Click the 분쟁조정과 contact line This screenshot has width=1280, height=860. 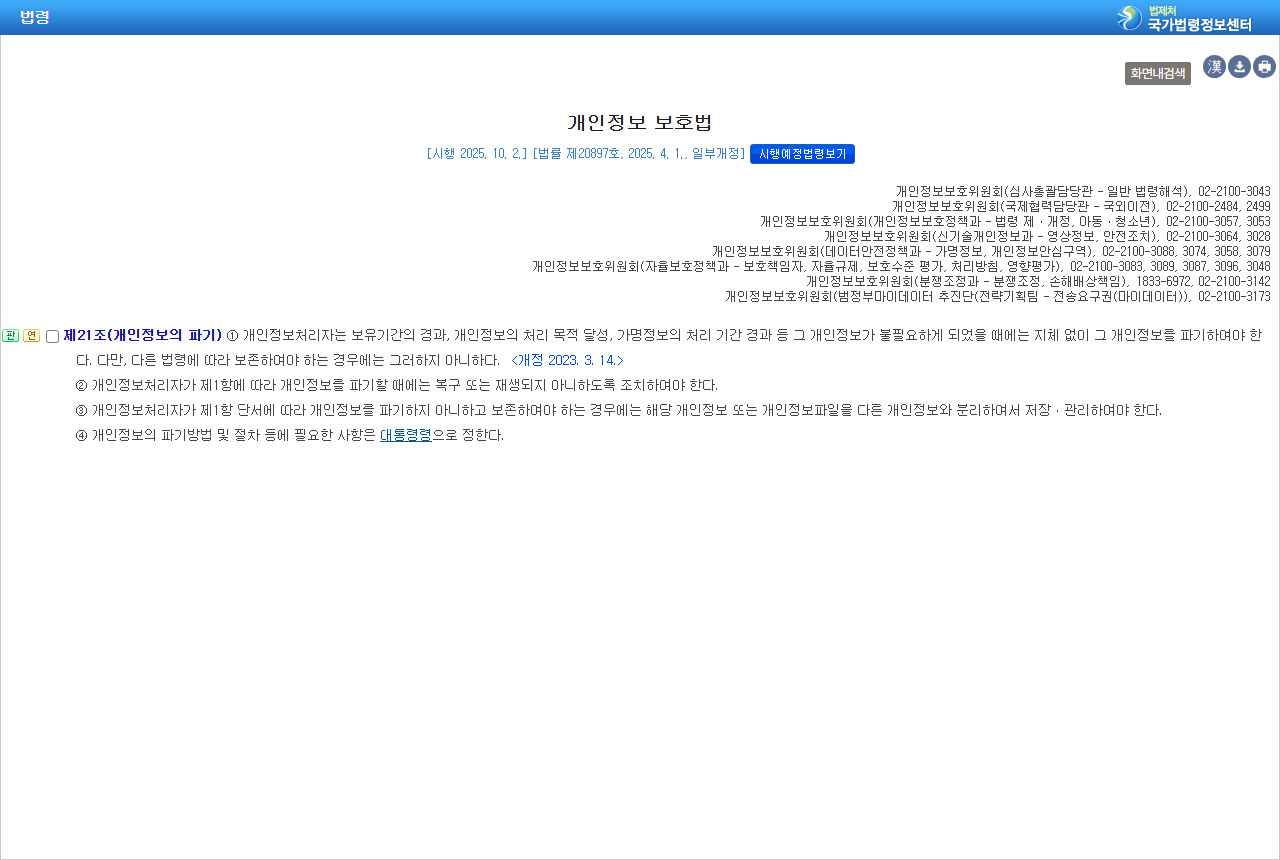(1038, 281)
